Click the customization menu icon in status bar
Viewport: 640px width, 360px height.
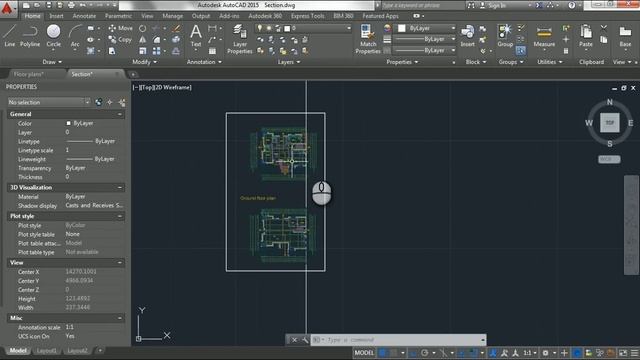click(634, 353)
